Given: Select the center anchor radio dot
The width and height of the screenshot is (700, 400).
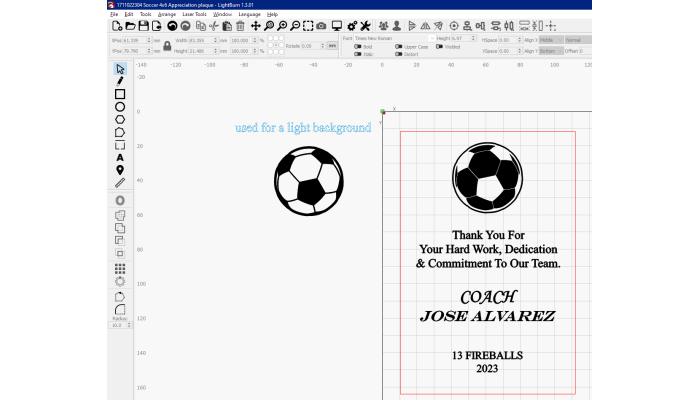Looking at the screenshot, I should pos(276,45).
